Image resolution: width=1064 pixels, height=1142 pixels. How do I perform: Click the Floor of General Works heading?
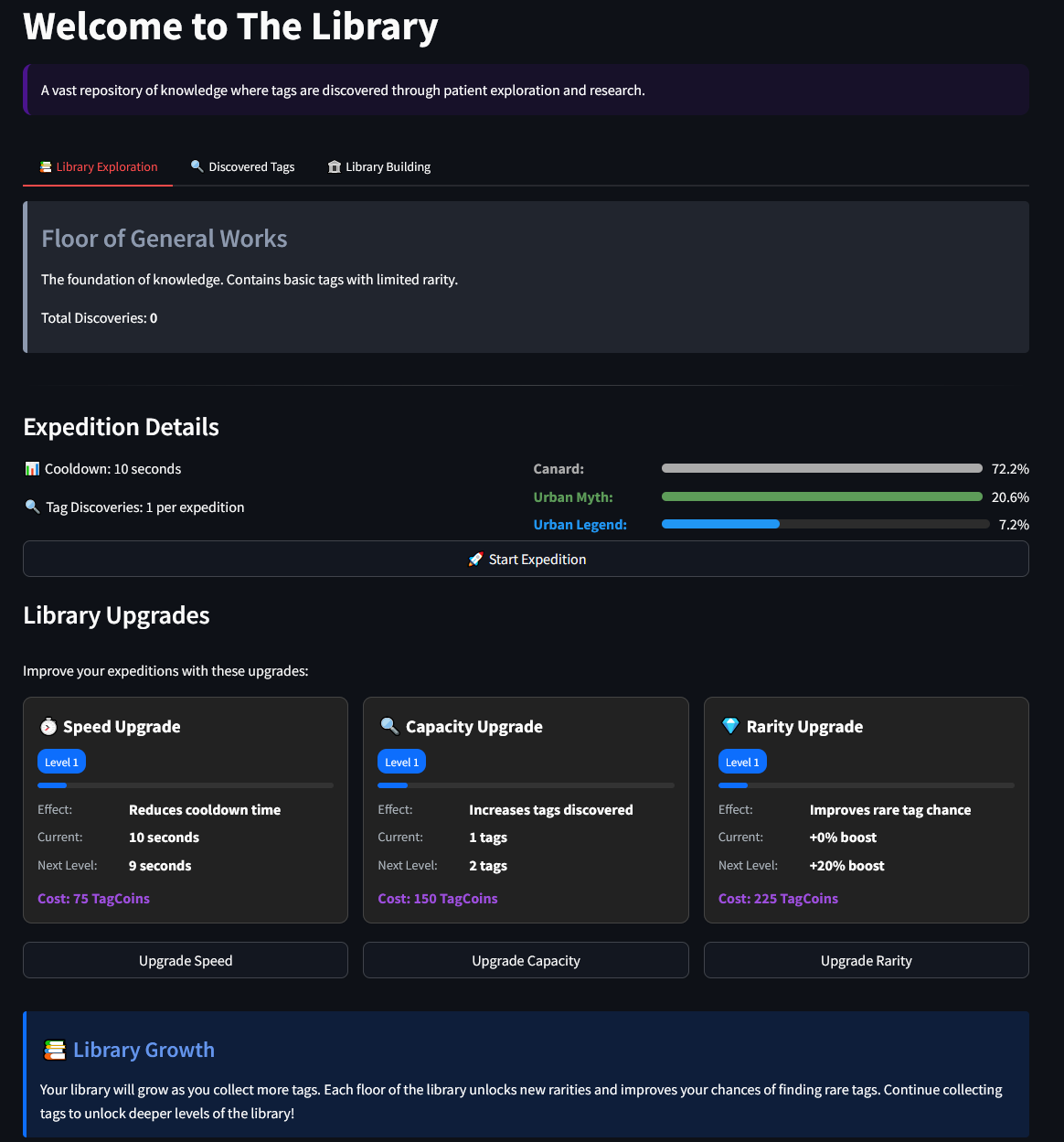(x=165, y=239)
